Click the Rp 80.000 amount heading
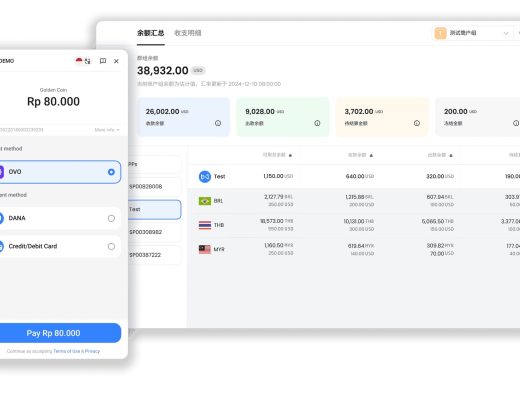Image resolution: width=520 pixels, height=397 pixels. [x=53, y=102]
